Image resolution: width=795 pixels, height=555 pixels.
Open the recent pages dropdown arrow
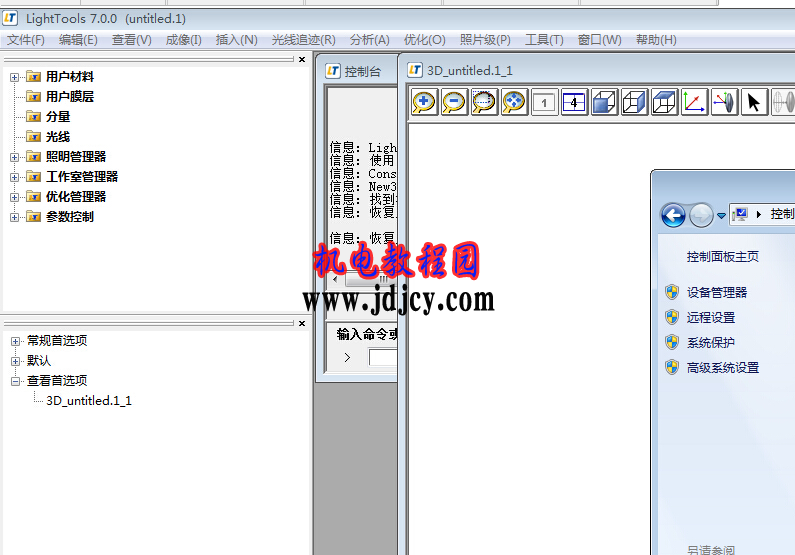(721, 216)
